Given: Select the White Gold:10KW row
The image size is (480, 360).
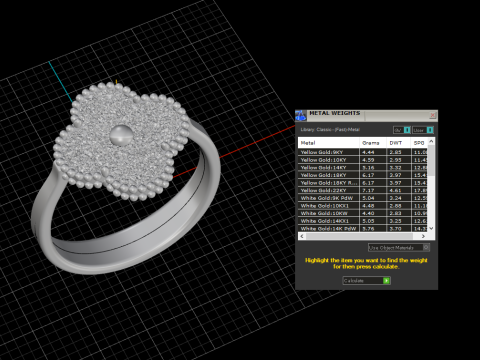Looking at the screenshot, I should pos(363,213).
